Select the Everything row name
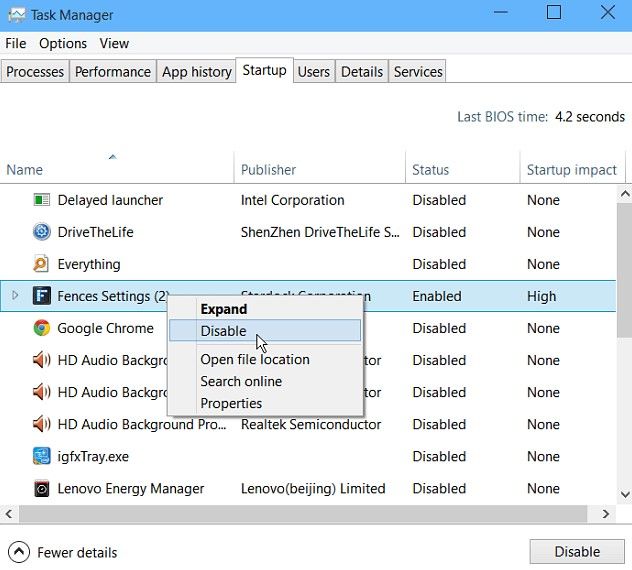 pos(89,264)
